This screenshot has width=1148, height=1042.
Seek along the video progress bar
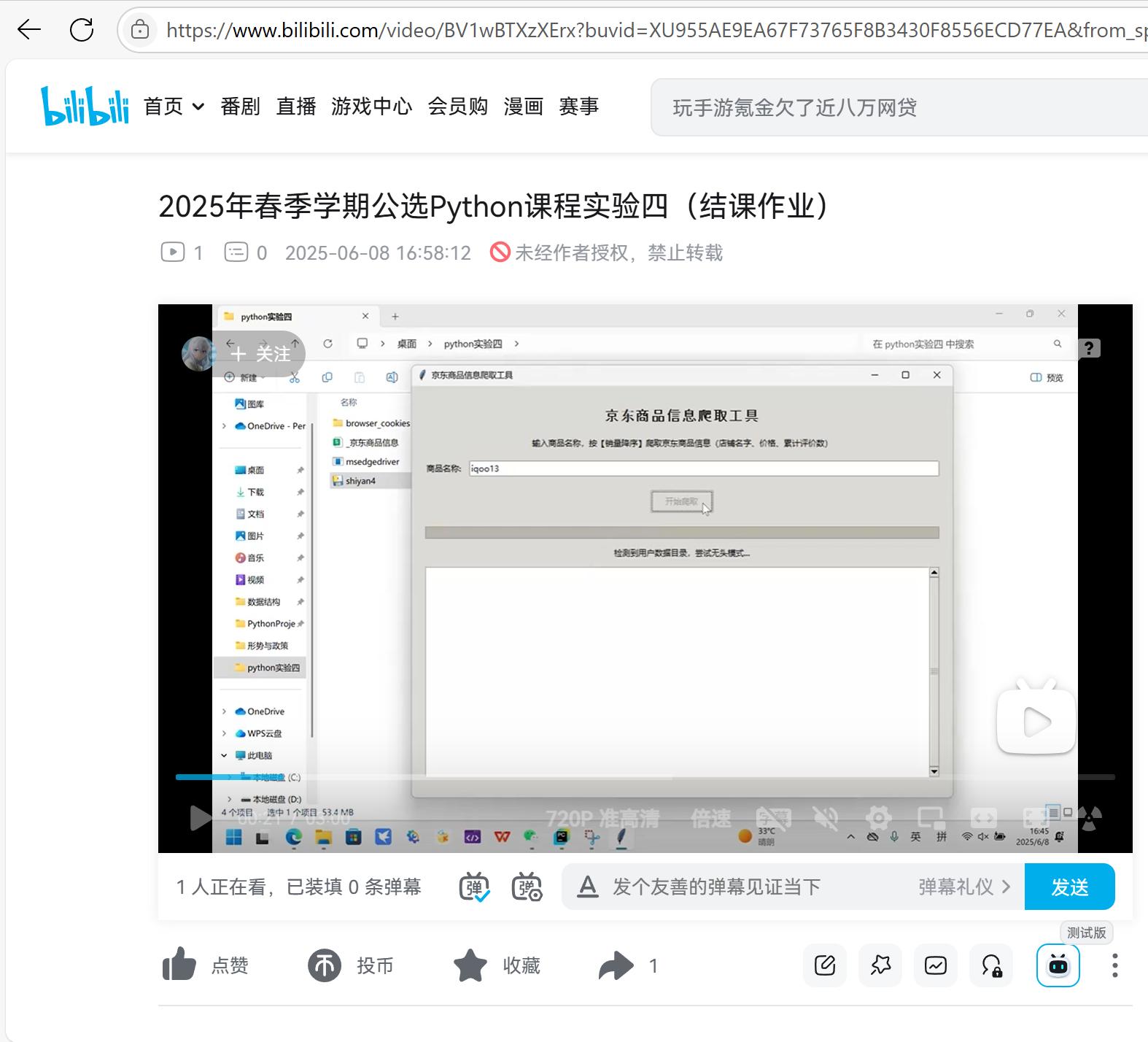click(645, 777)
